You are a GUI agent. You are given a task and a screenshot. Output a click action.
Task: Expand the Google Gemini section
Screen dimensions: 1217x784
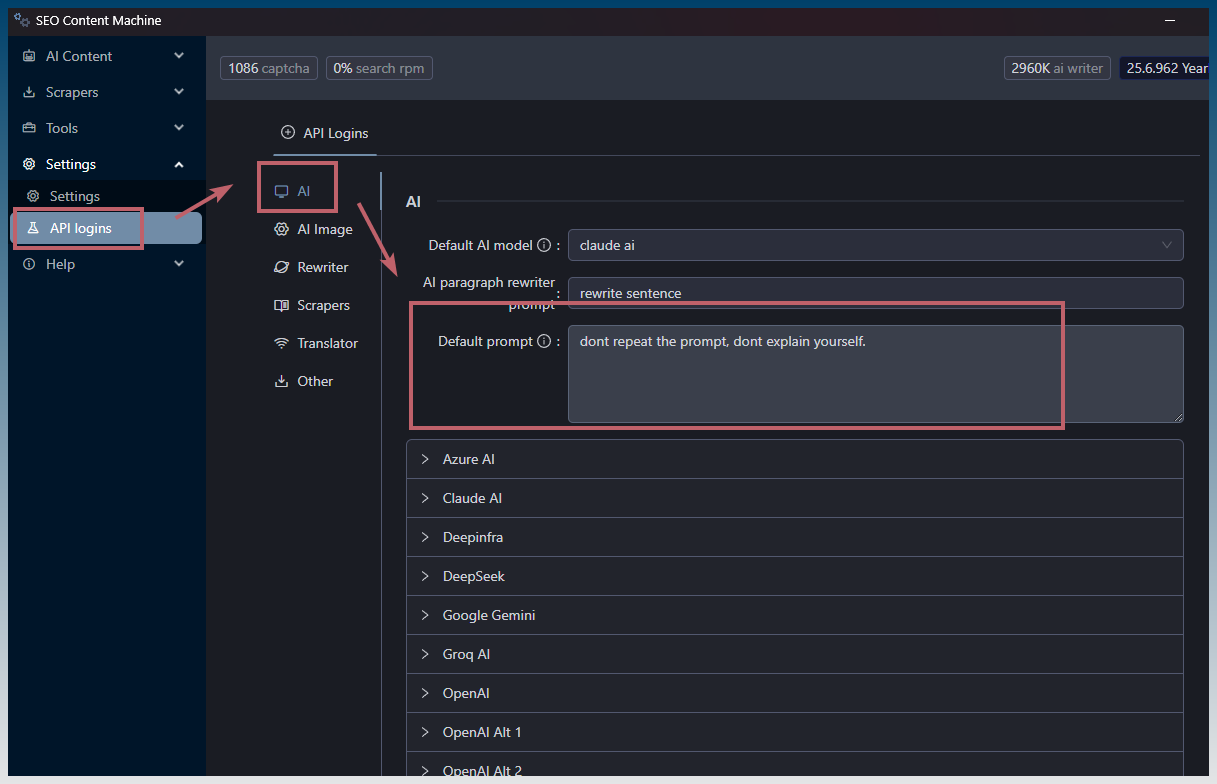pyautogui.click(x=794, y=615)
